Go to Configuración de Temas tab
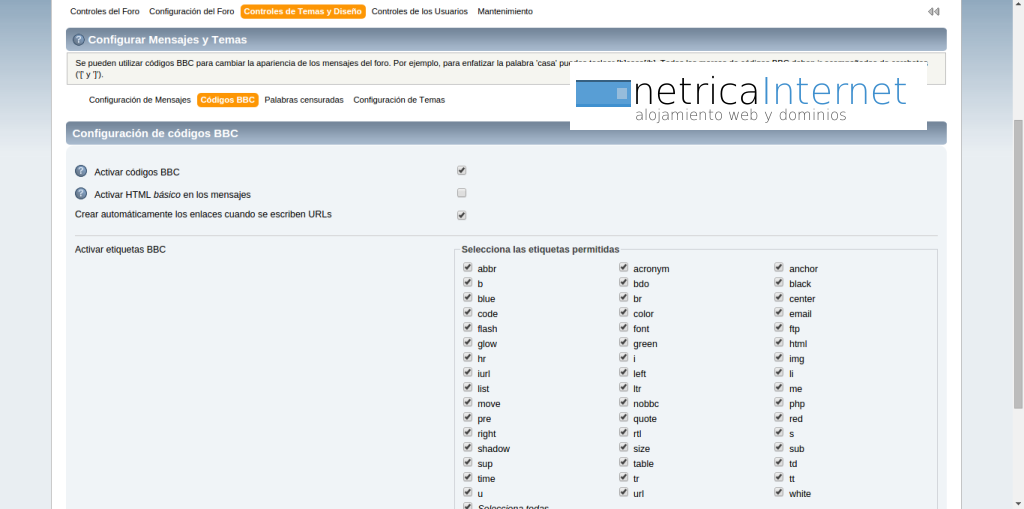This screenshot has height=509, width=1024. tap(399, 100)
